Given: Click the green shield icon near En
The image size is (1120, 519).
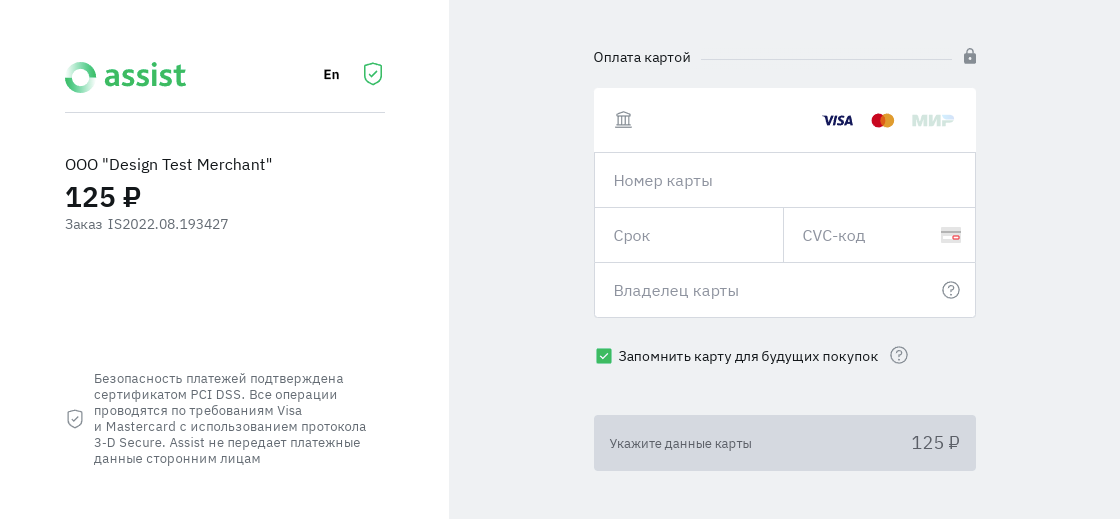Looking at the screenshot, I should coord(373,74).
